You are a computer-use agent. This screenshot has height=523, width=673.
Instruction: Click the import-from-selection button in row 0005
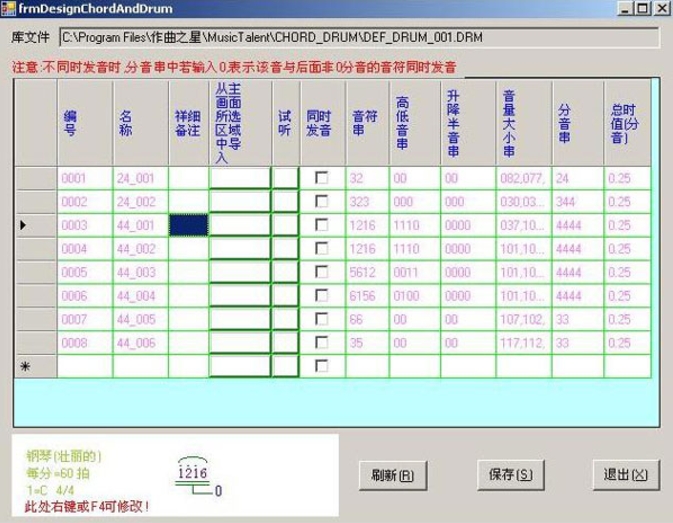[x=240, y=272]
